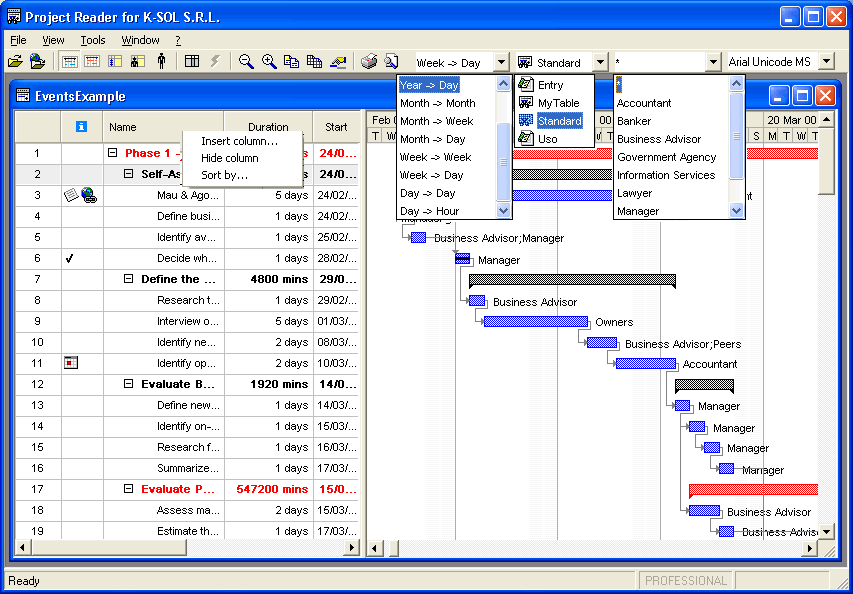Choose 'Month -> Week' from timescale list
This screenshot has width=853, height=594.
pyautogui.click(x=437, y=121)
